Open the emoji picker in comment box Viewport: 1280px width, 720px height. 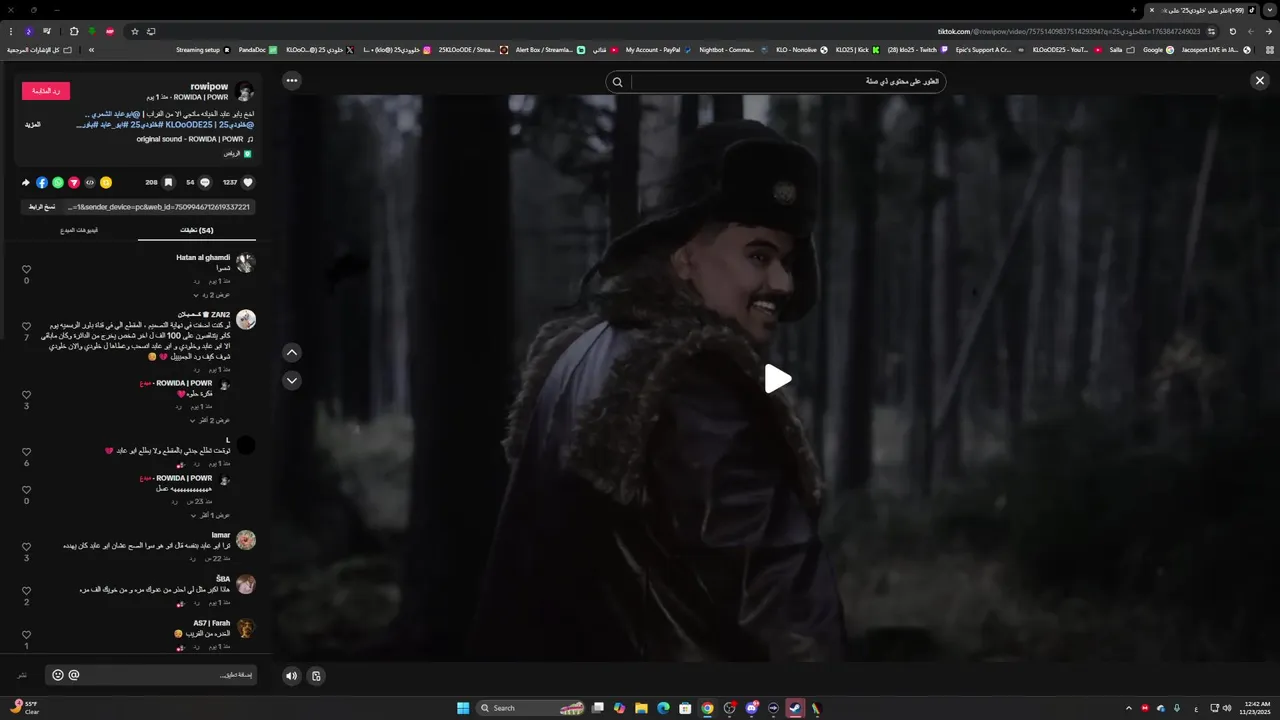tap(58, 675)
